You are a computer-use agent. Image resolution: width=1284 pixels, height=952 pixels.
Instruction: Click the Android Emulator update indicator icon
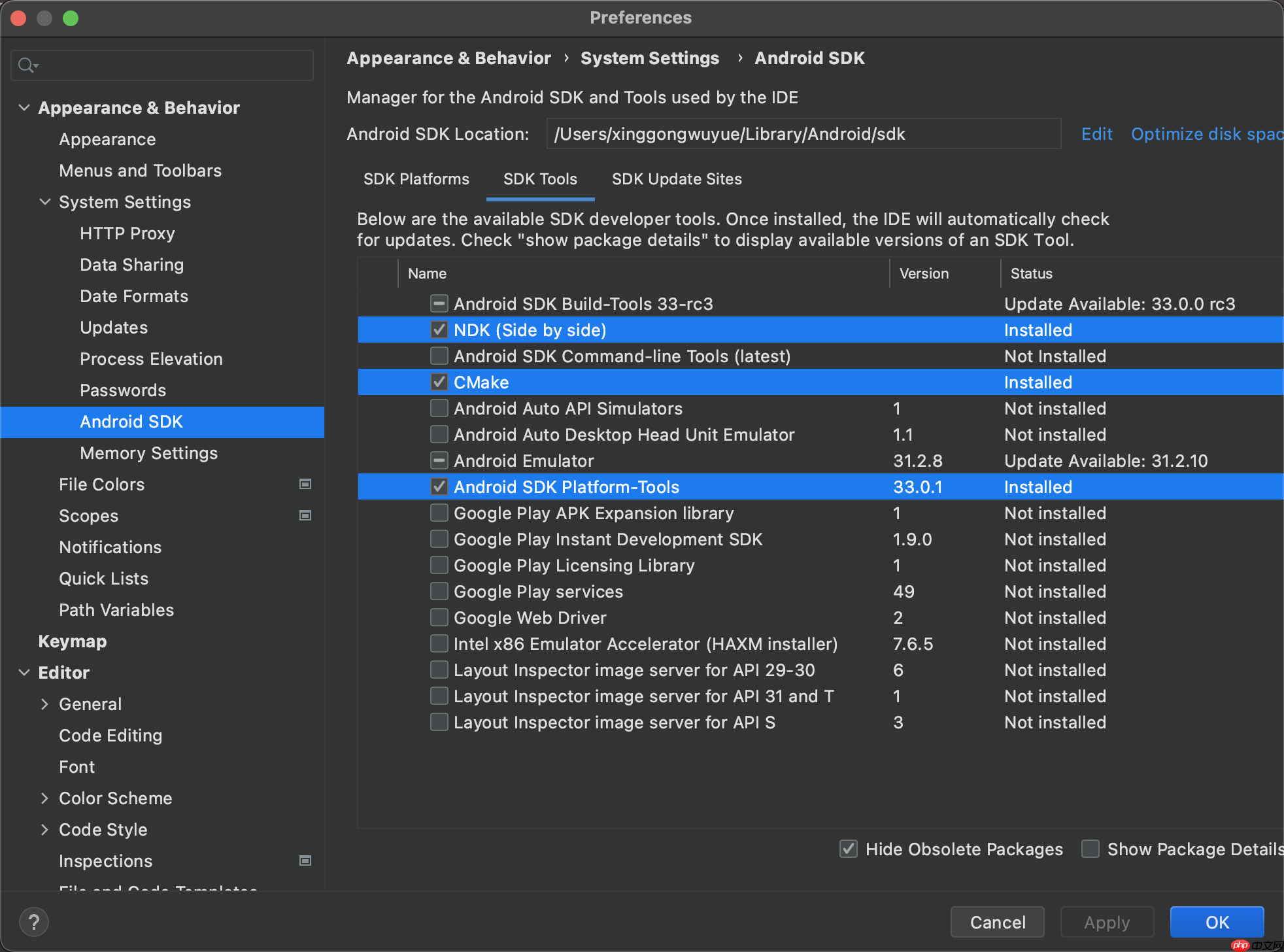pyautogui.click(x=439, y=461)
